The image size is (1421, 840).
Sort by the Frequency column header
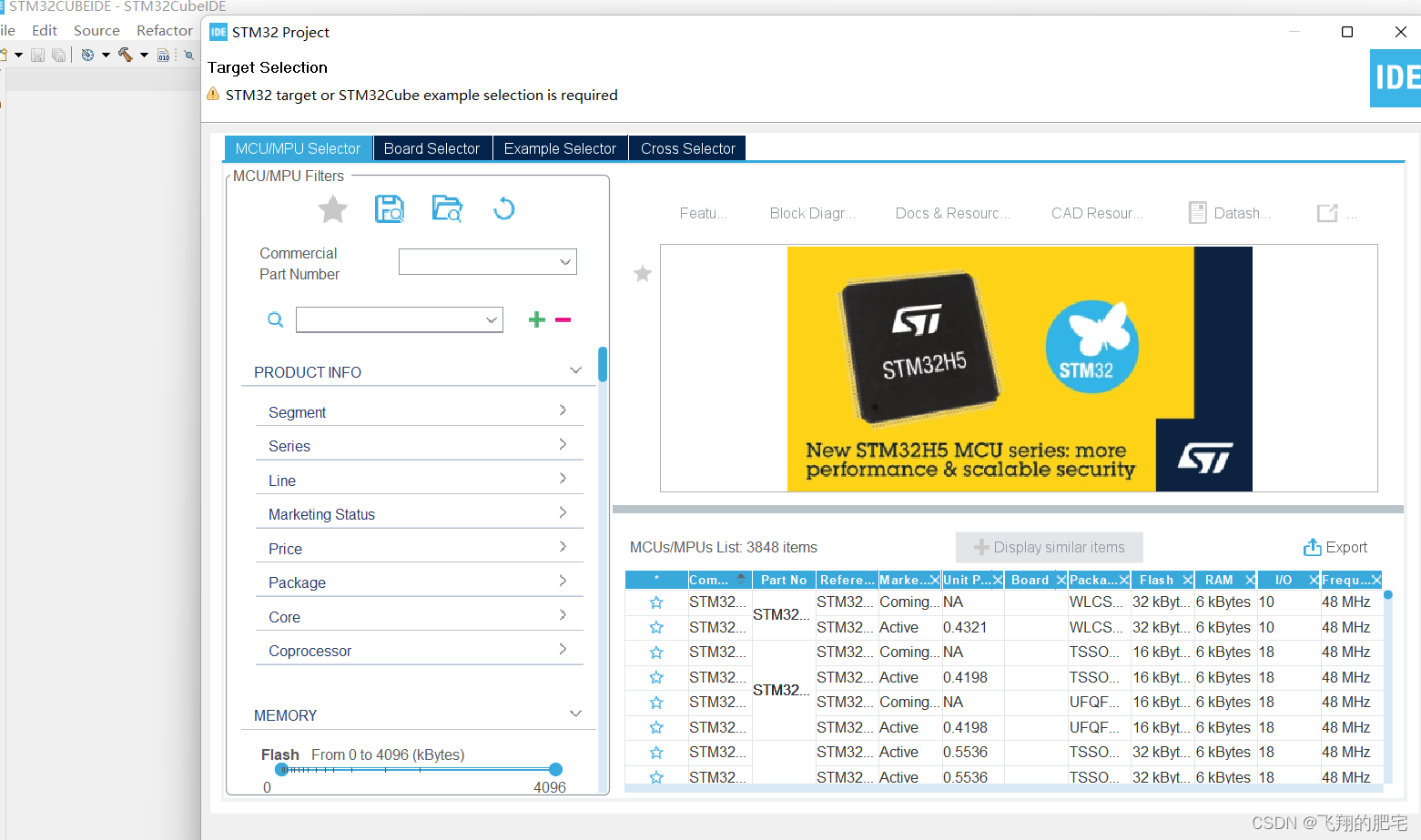[1352, 580]
